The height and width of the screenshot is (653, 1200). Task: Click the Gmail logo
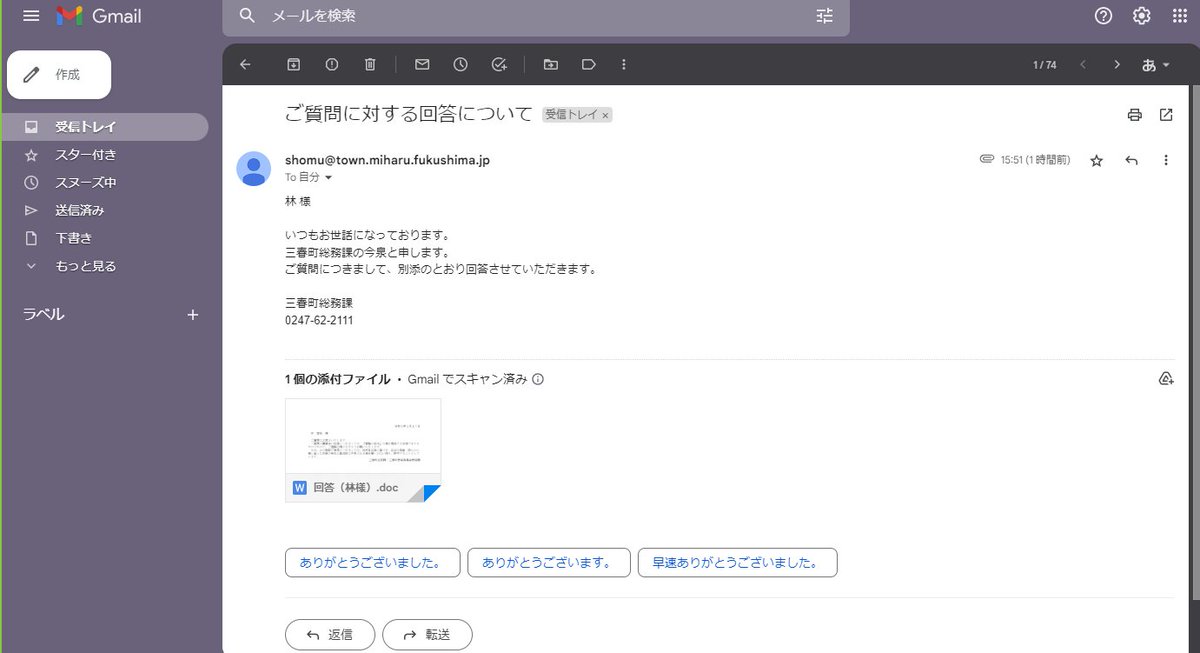click(99, 16)
